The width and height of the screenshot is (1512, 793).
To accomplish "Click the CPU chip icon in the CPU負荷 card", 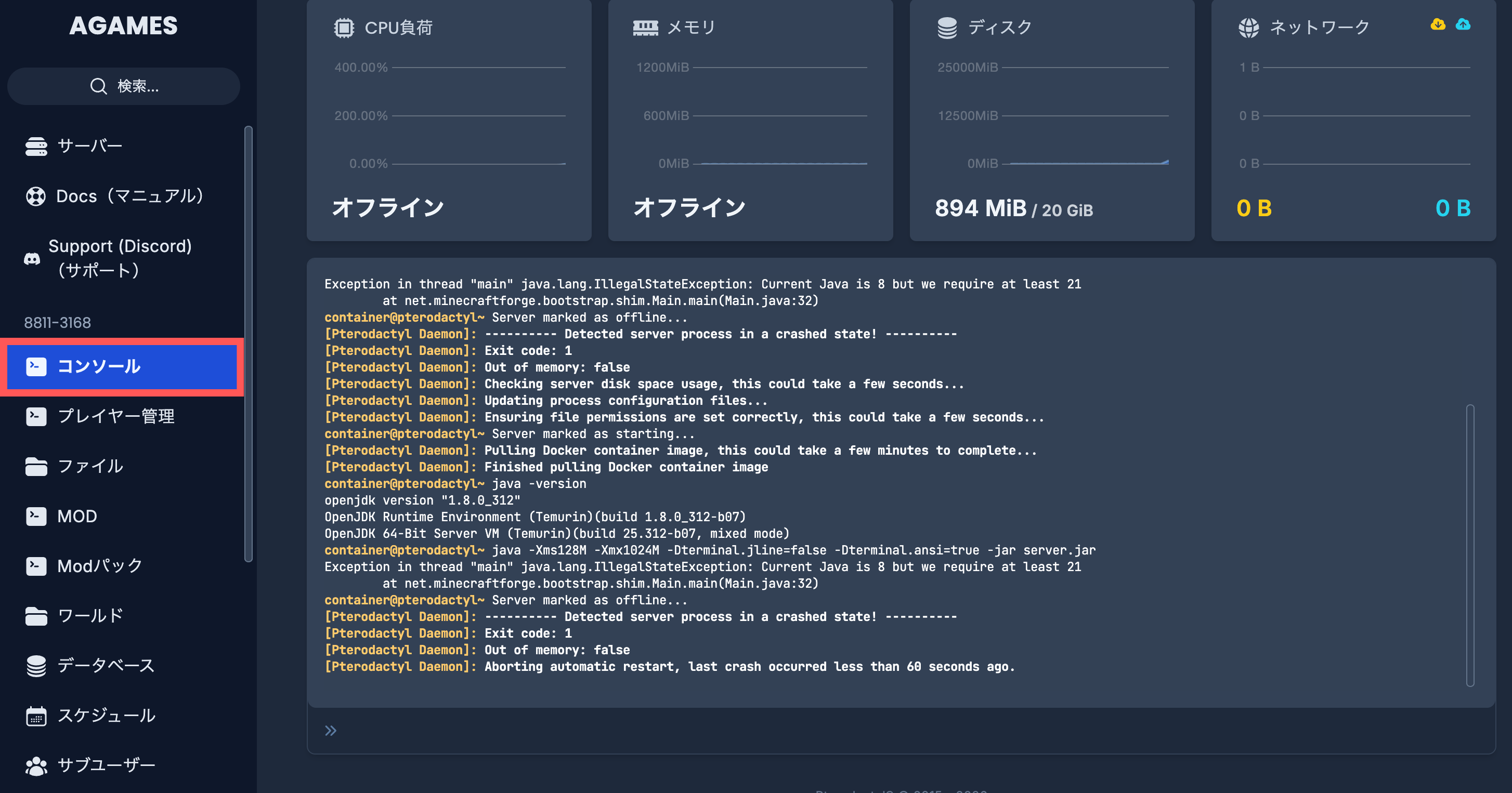I will [344, 28].
